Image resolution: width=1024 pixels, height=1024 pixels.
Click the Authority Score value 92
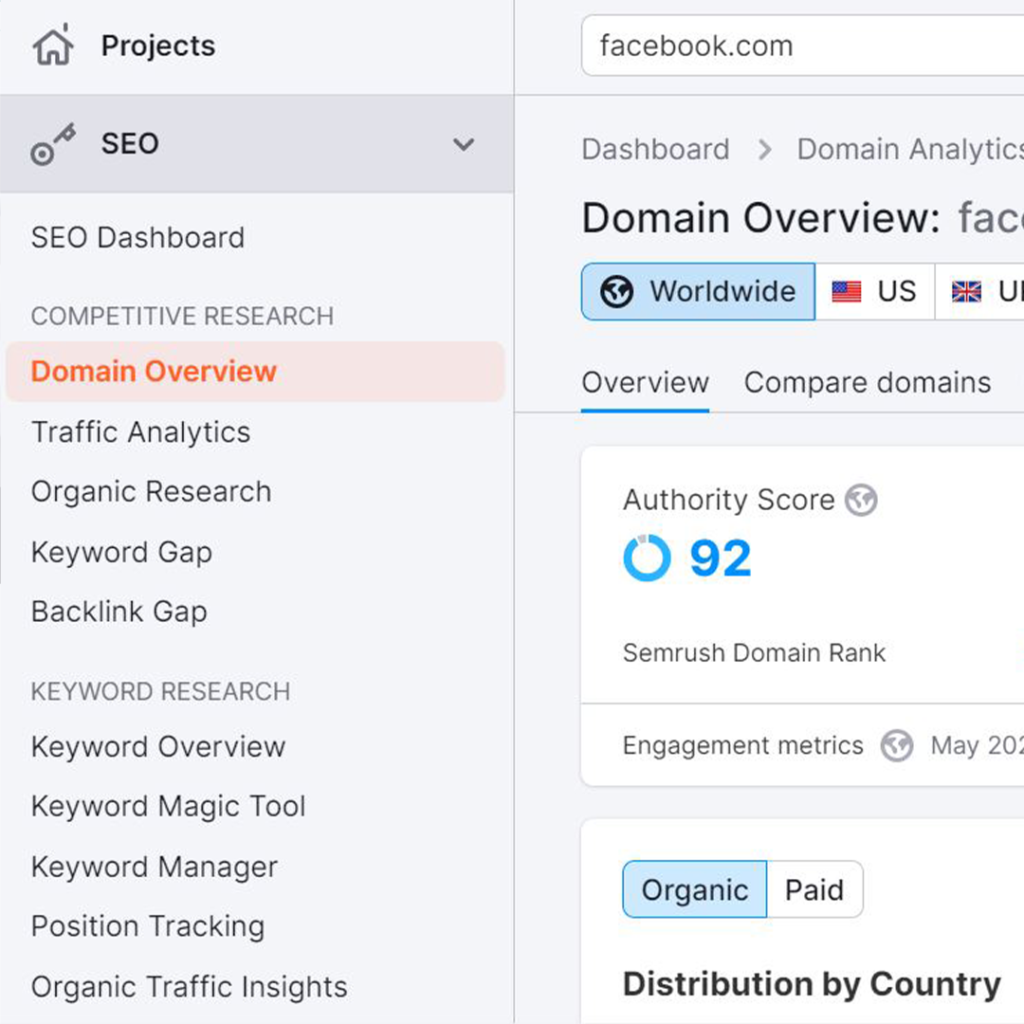721,558
